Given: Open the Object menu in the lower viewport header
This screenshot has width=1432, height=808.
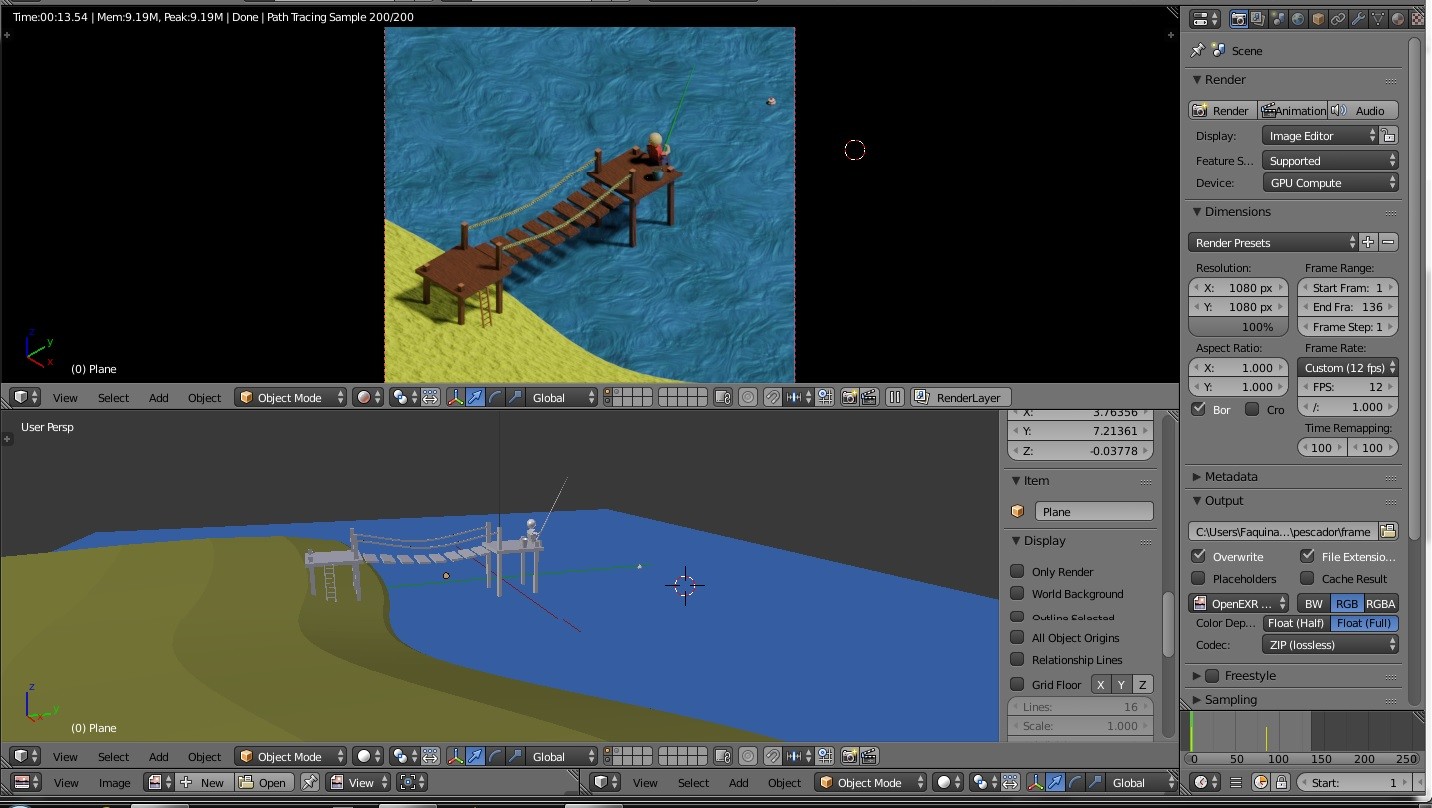Looking at the screenshot, I should coord(205,756).
